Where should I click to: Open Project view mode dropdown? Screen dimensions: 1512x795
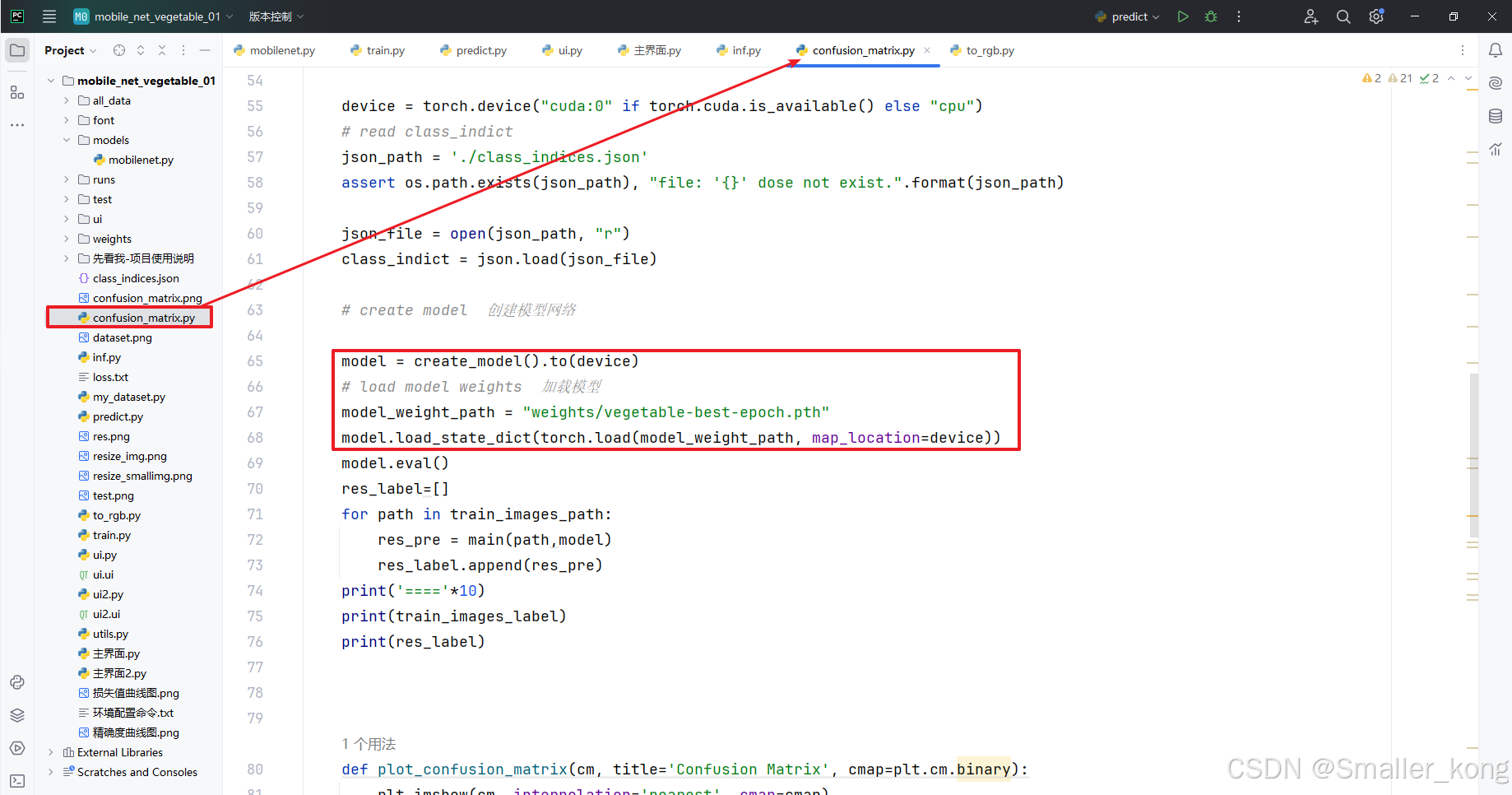click(x=71, y=50)
